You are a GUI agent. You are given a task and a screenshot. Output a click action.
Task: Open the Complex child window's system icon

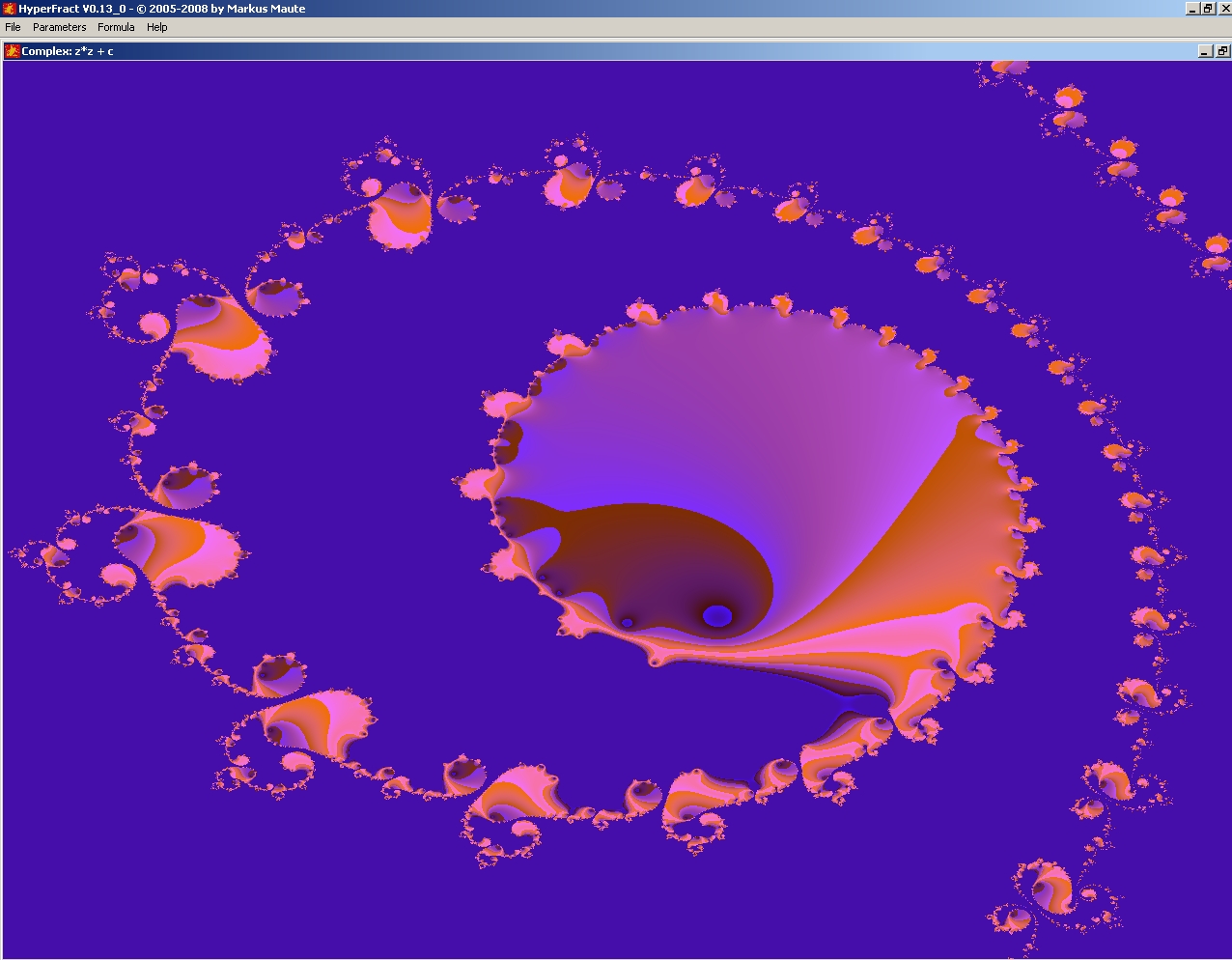click(13, 51)
